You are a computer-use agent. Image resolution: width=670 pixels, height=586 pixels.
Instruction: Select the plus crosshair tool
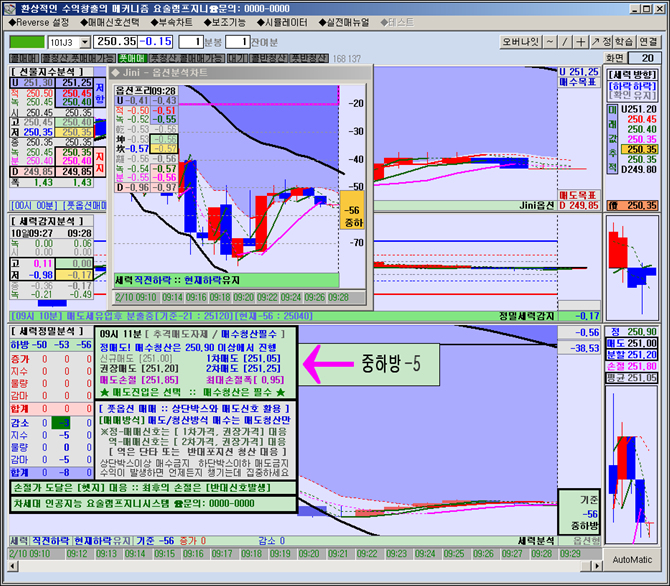pyautogui.click(x=580, y=42)
